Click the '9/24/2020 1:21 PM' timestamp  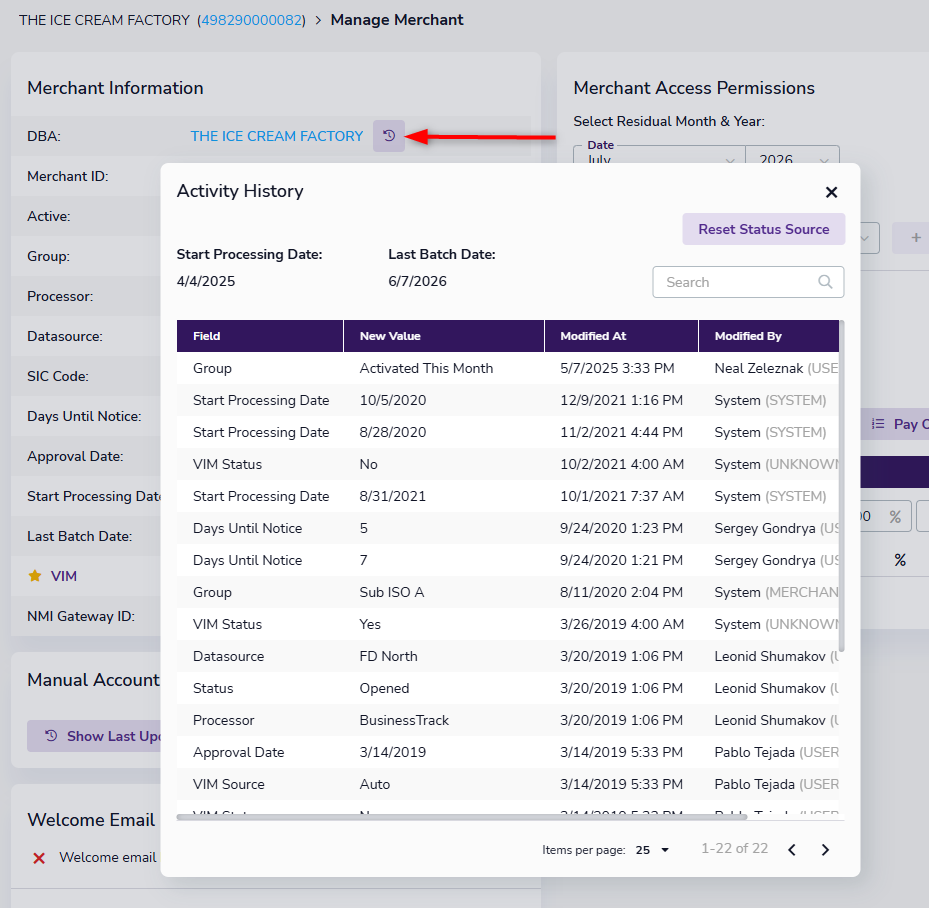(x=622, y=560)
